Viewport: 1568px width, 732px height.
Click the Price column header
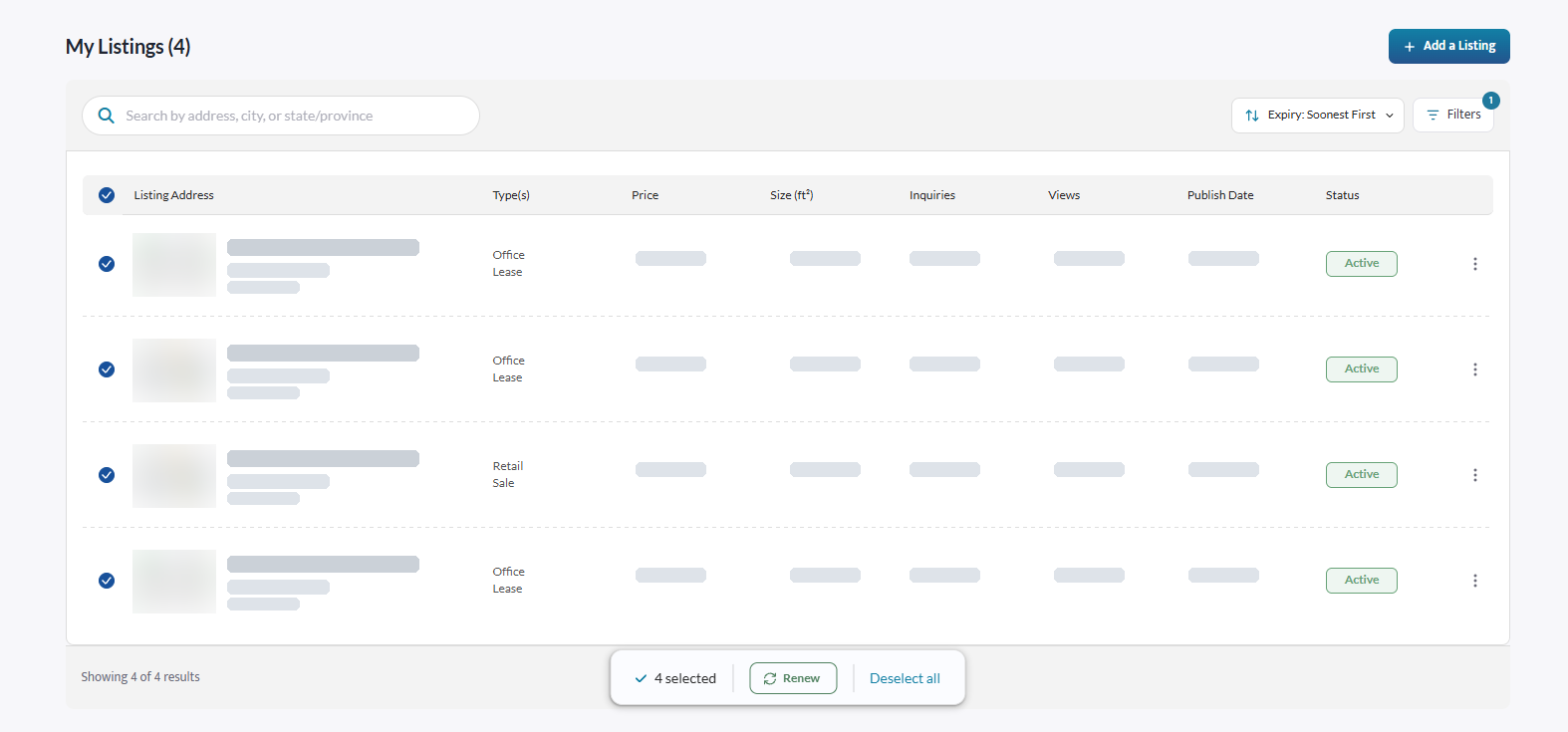pos(645,195)
